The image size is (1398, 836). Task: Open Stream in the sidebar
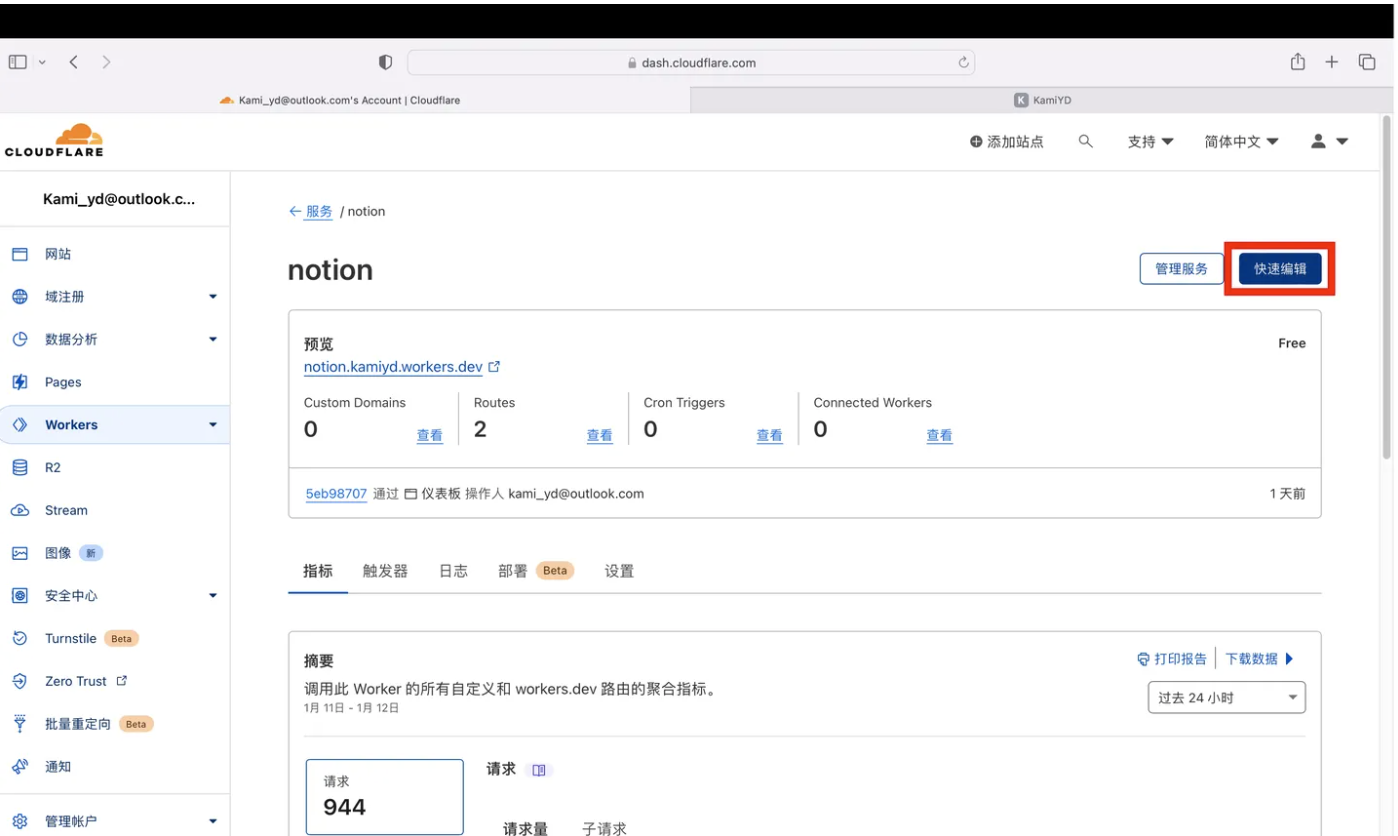(66, 510)
